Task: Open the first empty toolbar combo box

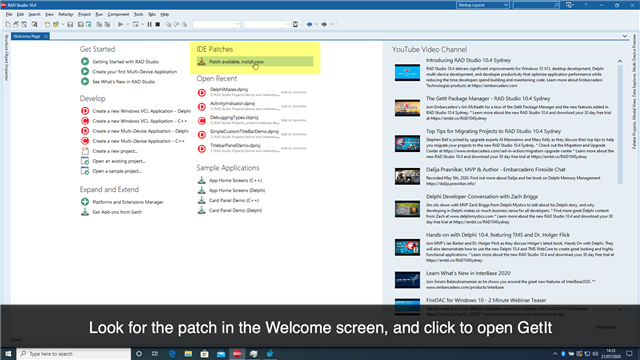Action: click(216, 24)
